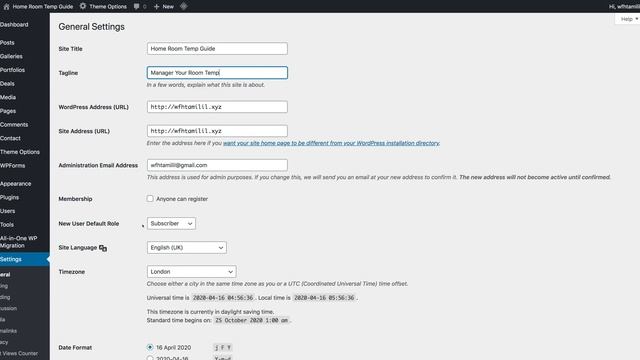Open All-in-One WP Migration menu
The image size is (640, 360).
click(x=19, y=242)
